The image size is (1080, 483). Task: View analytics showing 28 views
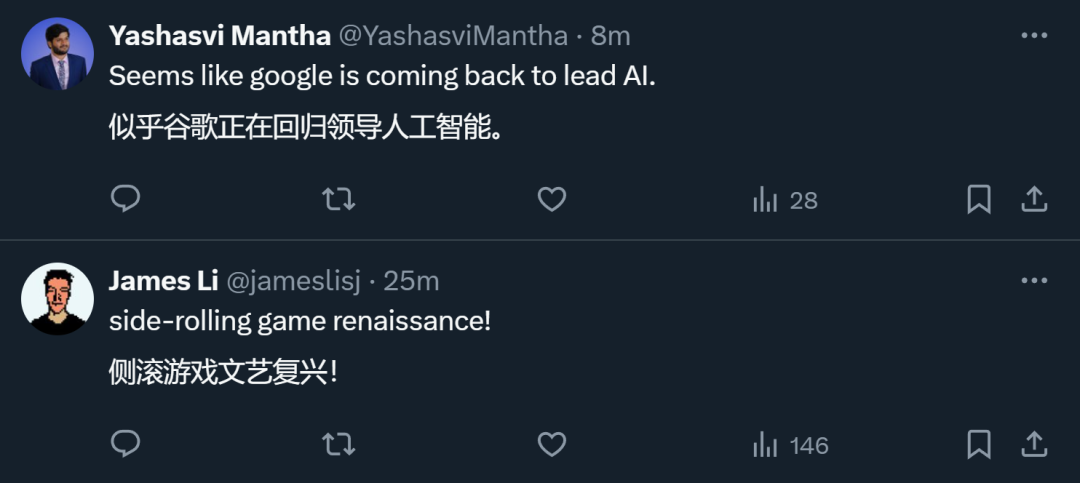[x=785, y=201]
